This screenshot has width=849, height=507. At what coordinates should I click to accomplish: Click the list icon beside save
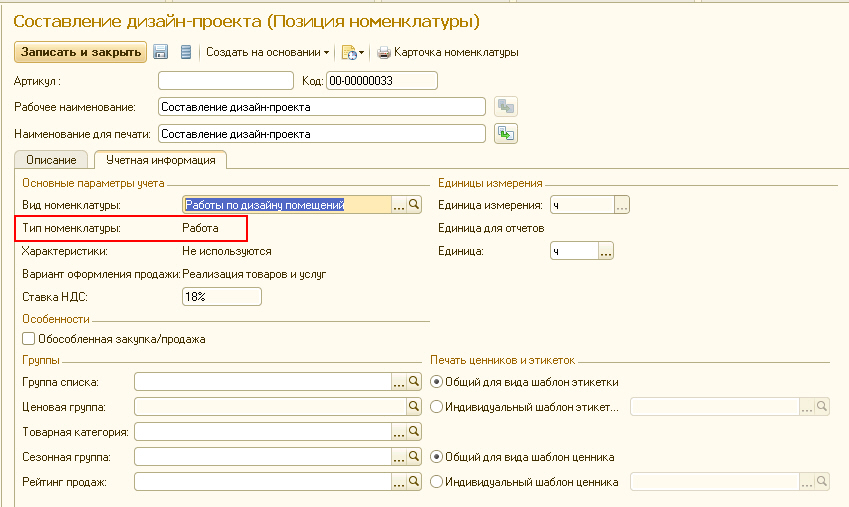(185, 52)
